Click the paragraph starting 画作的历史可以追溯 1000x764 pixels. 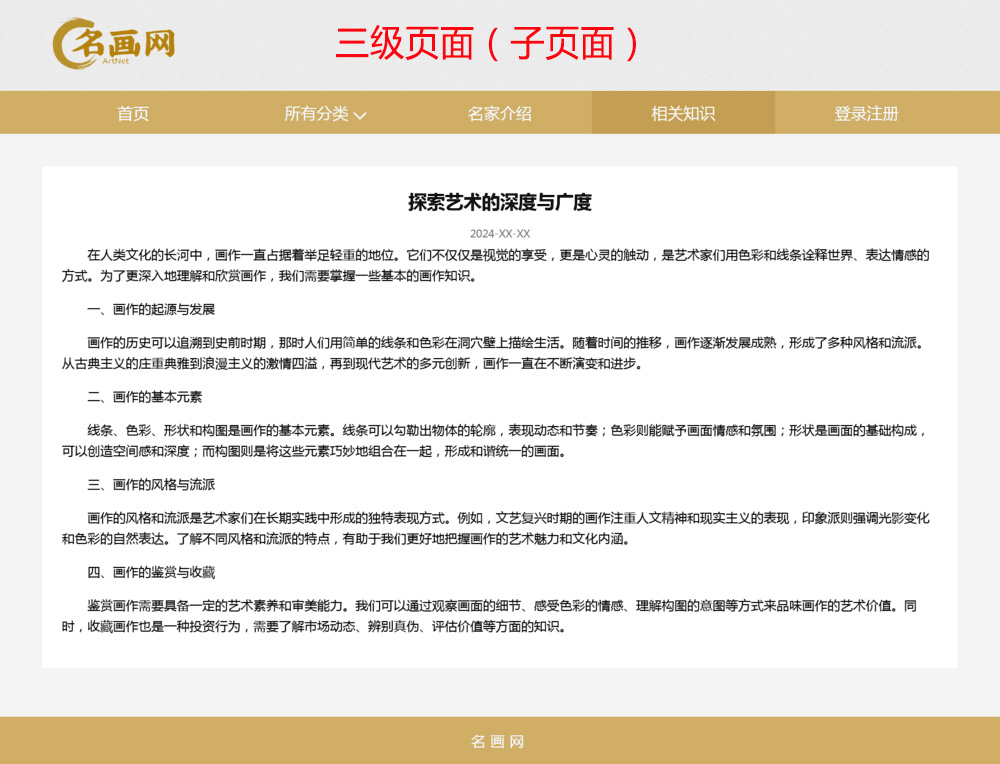495,353
